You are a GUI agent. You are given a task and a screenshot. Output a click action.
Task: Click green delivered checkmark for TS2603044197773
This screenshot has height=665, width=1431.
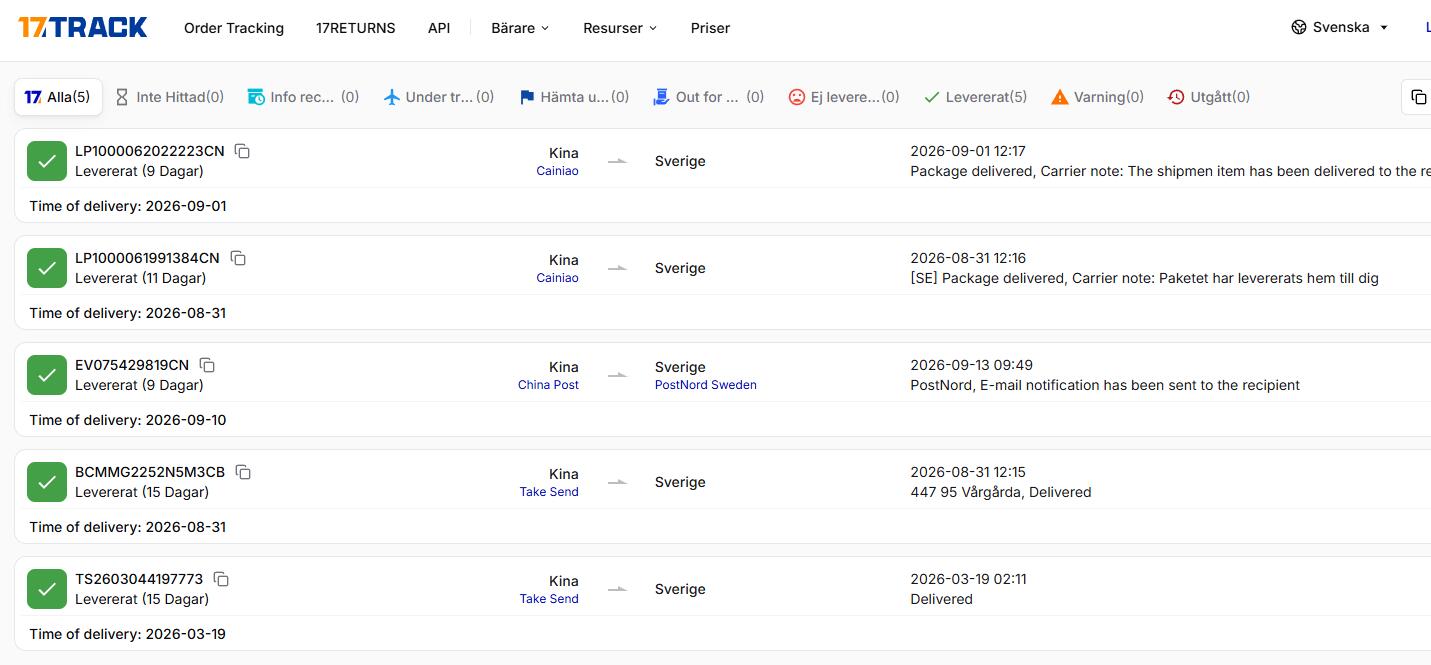(x=47, y=589)
